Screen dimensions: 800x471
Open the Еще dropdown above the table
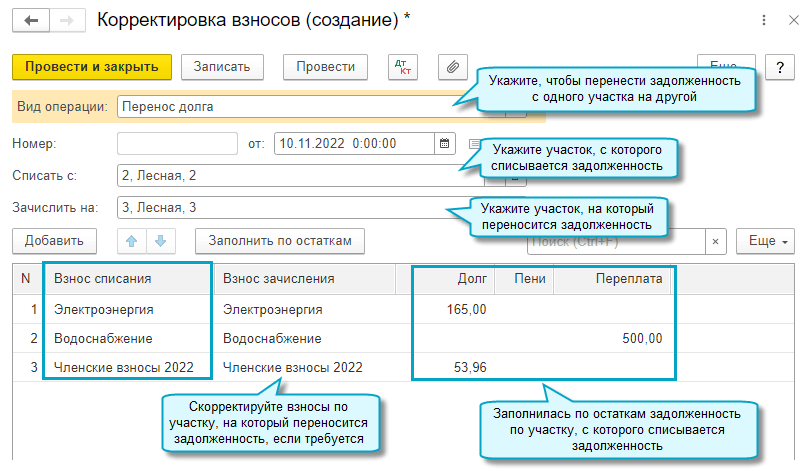[x=765, y=241]
